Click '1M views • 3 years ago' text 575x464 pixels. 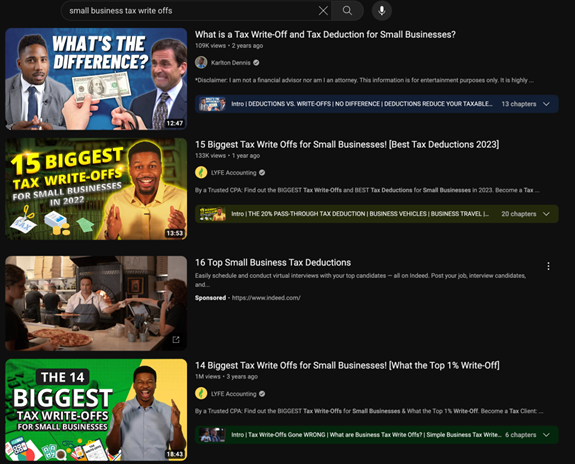click(226, 377)
